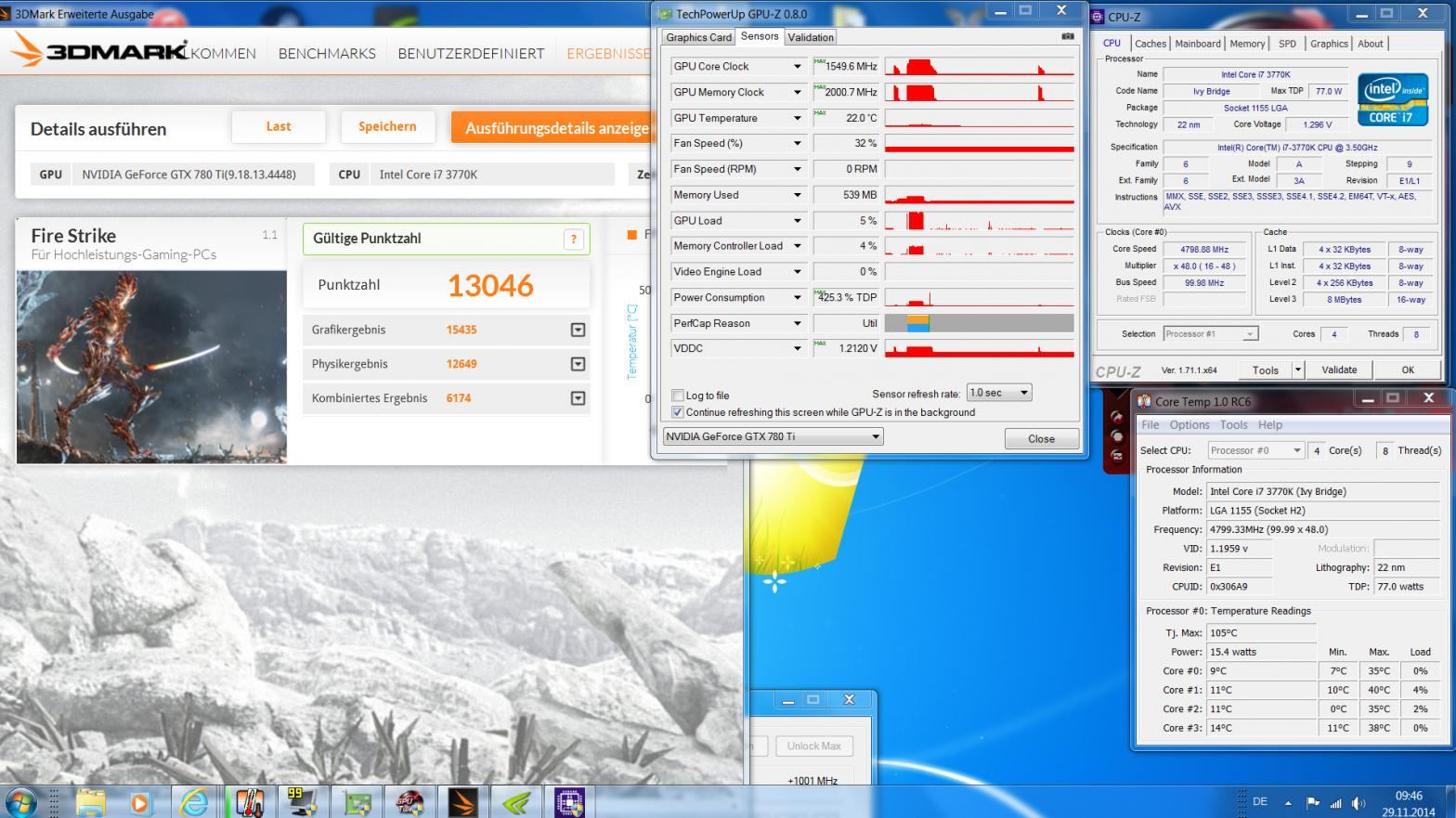1456x818 pixels.
Task: Open Power Consumption sensor dropdown
Action: (x=797, y=297)
